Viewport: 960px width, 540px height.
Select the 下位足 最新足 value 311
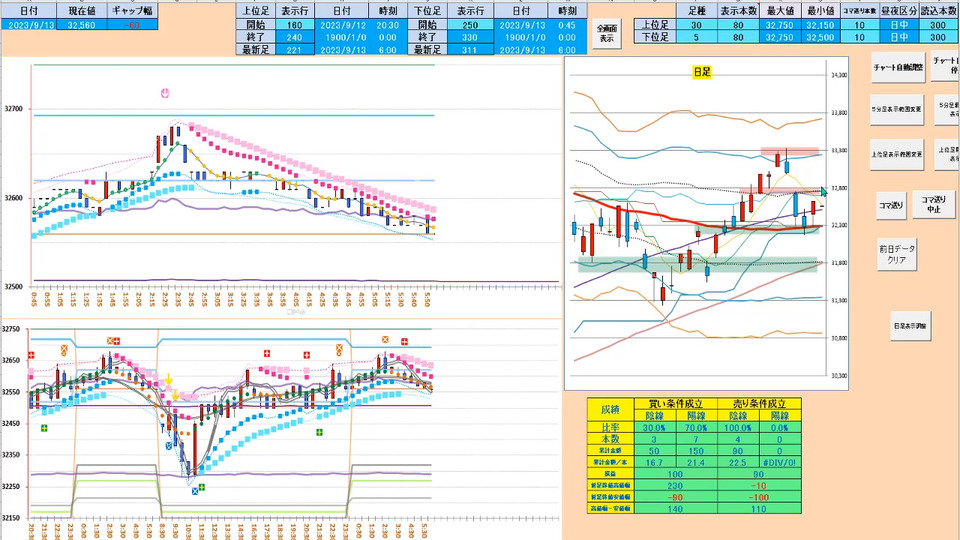coord(470,50)
